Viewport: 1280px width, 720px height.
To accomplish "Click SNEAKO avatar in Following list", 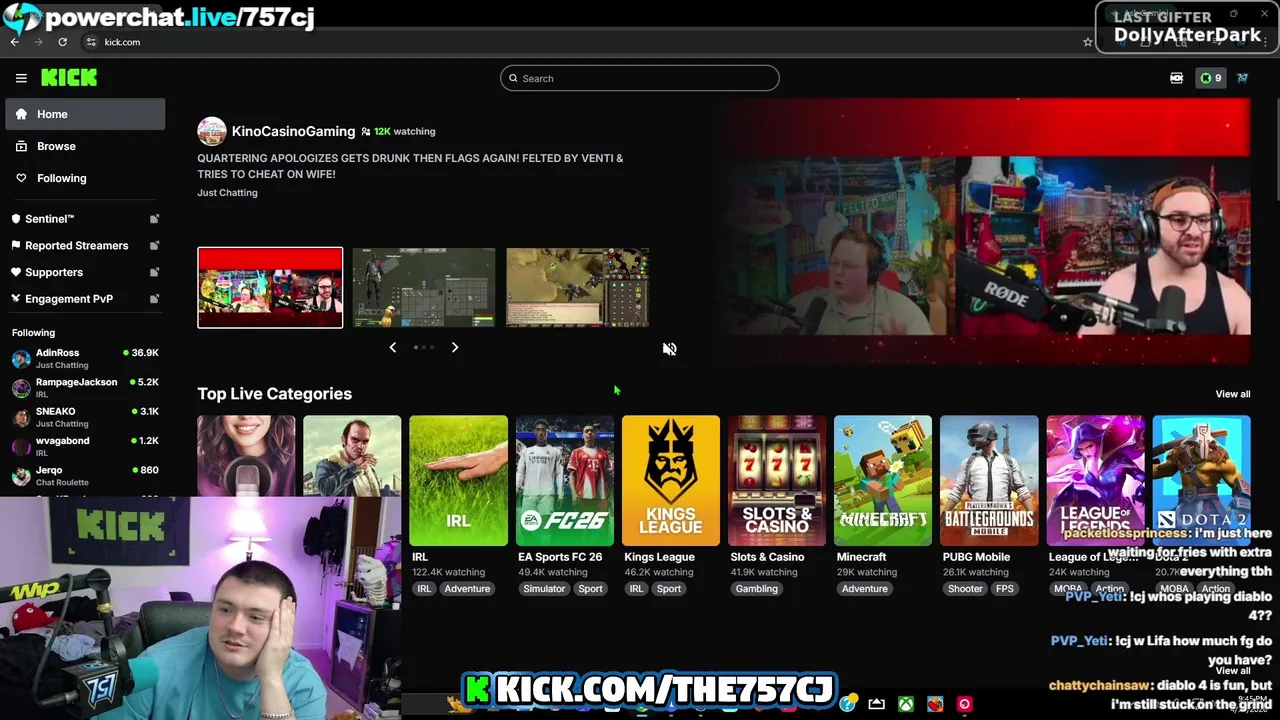I will (21, 418).
